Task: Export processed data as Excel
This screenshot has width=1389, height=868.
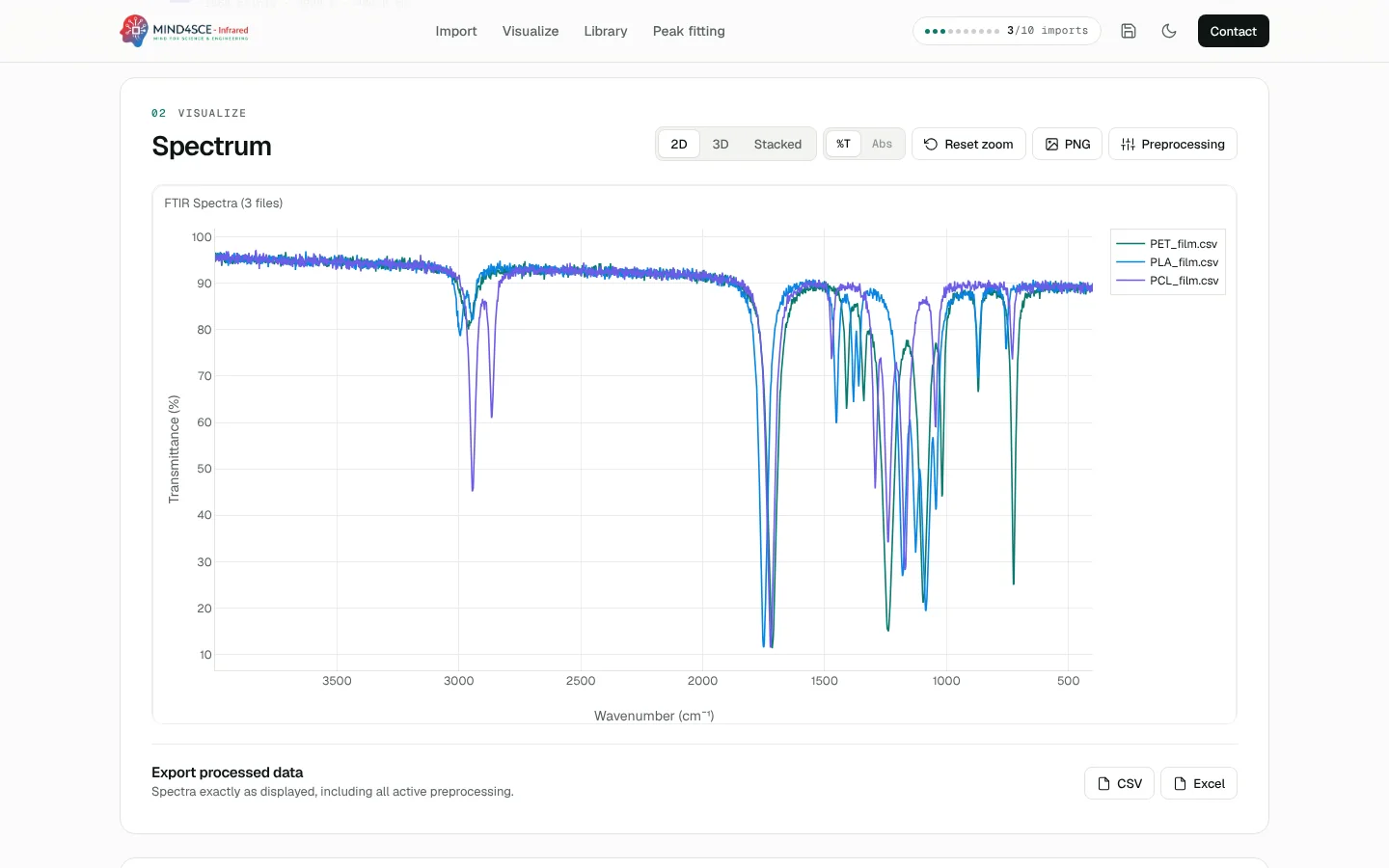Action: (1199, 783)
